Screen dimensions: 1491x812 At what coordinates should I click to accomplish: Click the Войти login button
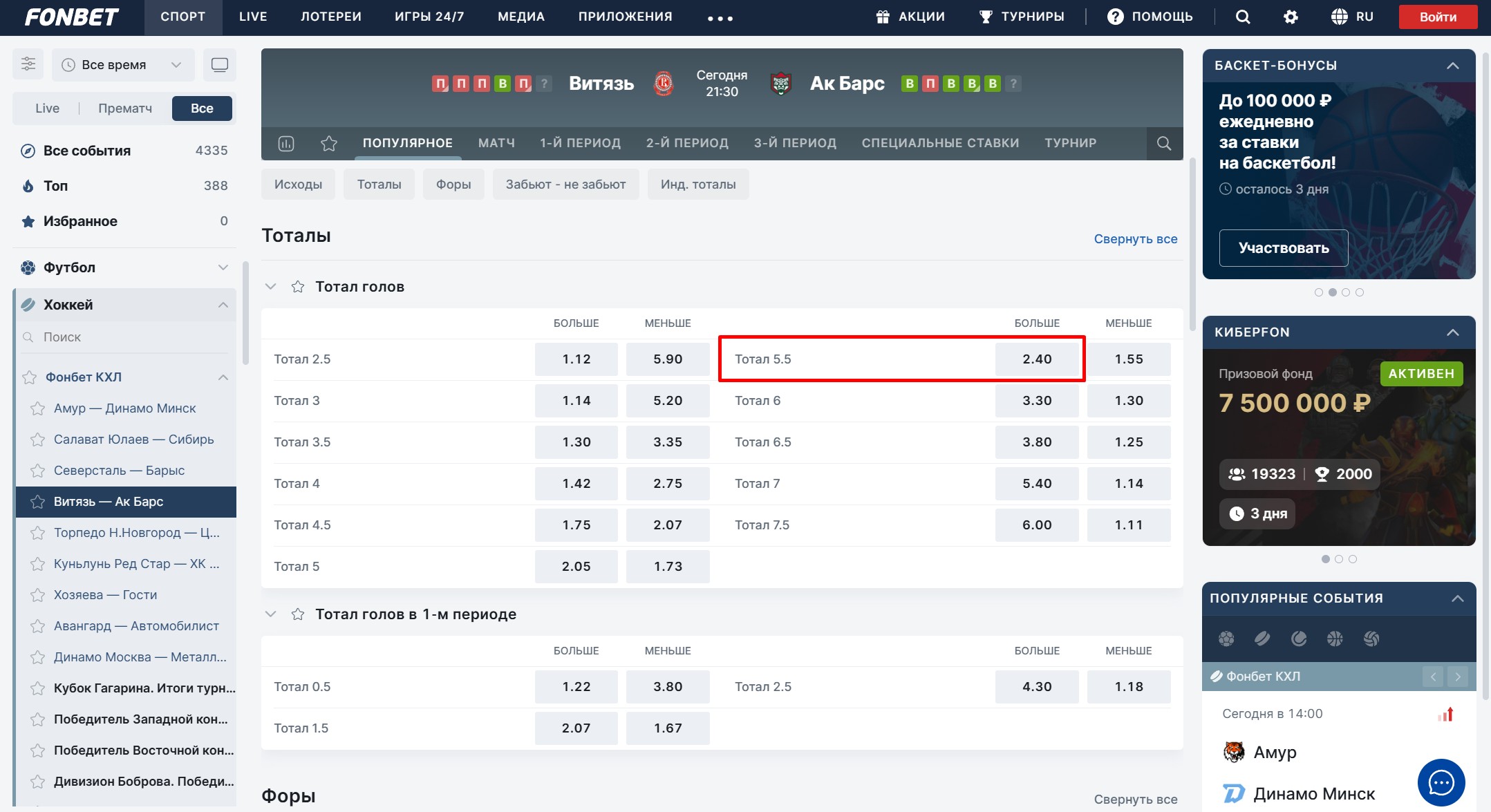(1437, 17)
